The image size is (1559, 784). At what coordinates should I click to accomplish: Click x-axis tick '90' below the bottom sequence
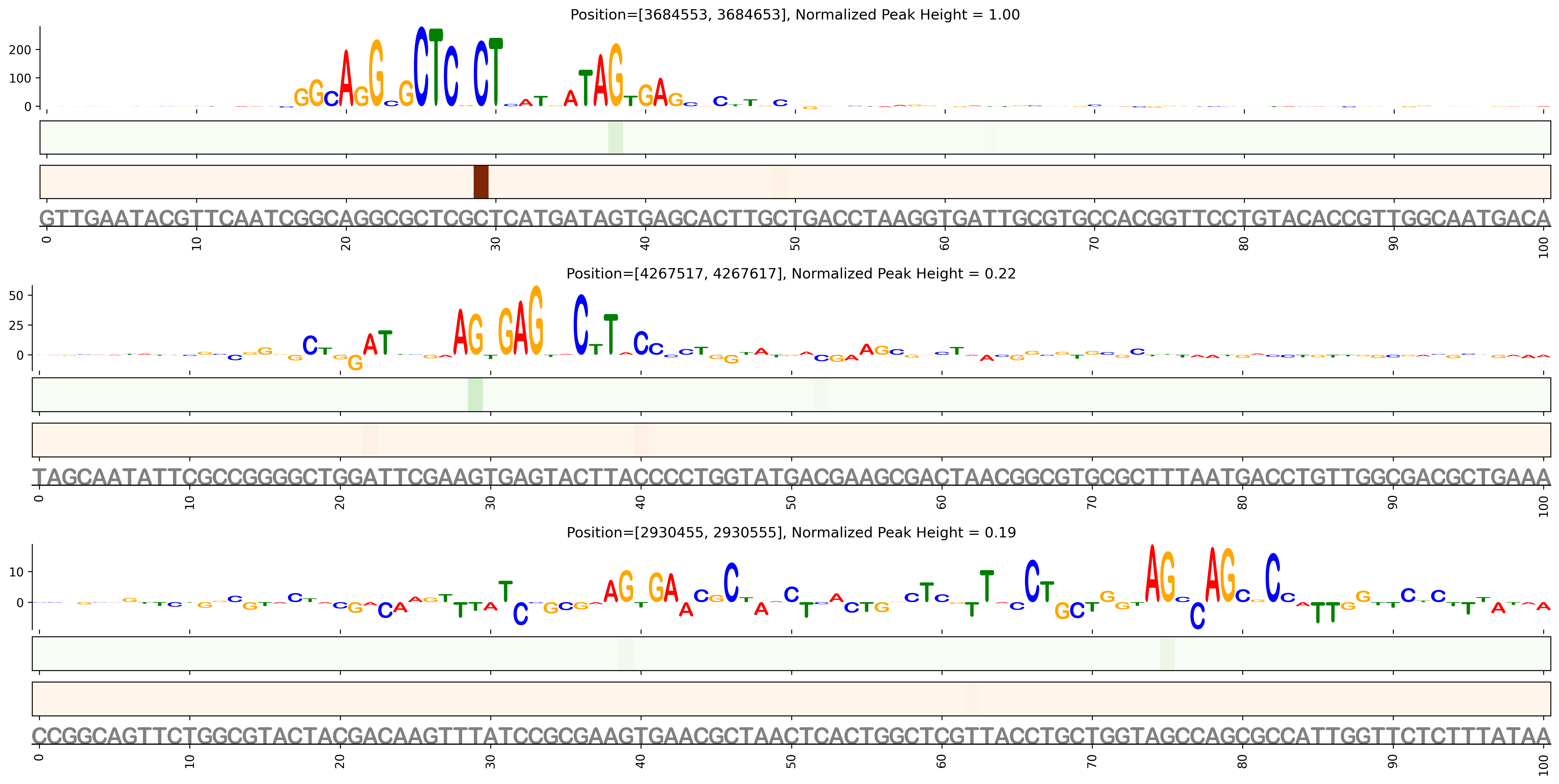[x=1393, y=761]
